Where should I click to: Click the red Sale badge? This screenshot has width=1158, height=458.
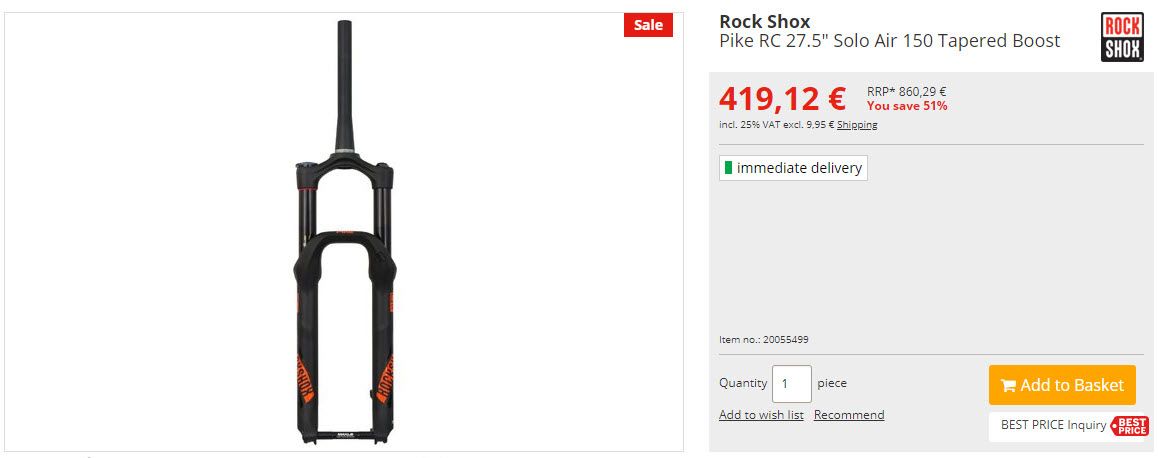click(648, 25)
